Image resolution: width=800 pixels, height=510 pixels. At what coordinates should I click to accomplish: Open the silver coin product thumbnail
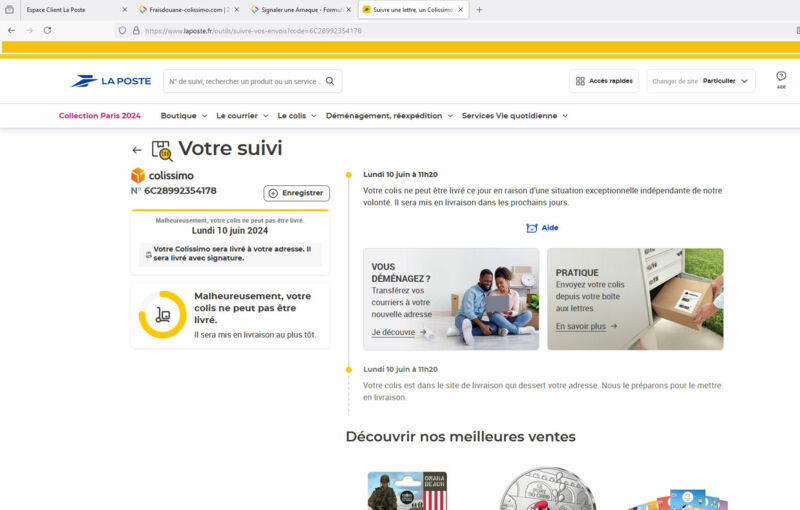(x=547, y=489)
